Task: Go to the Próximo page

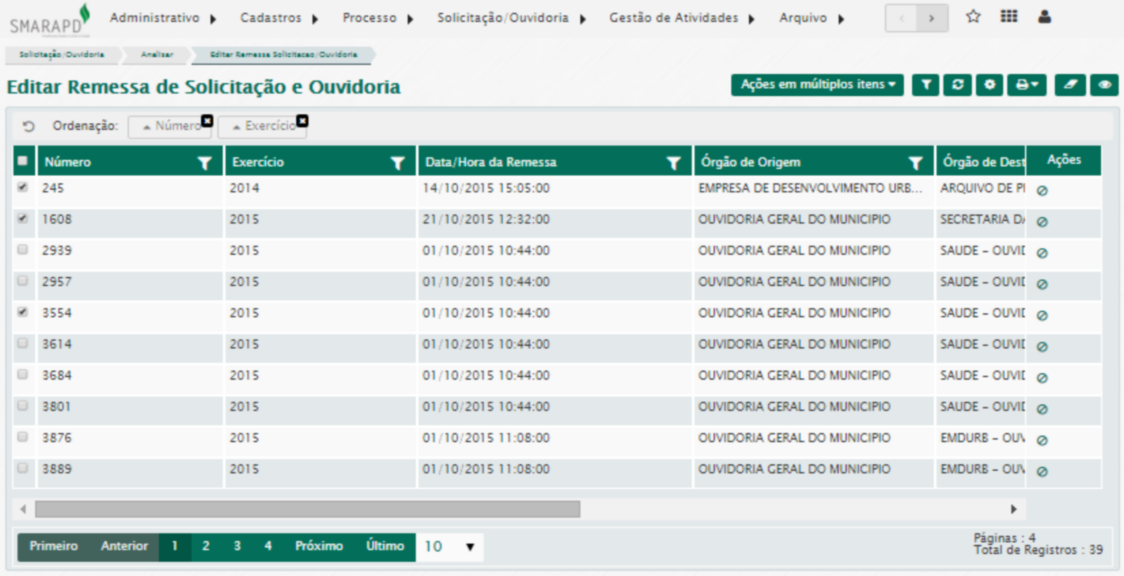Action: pos(318,547)
